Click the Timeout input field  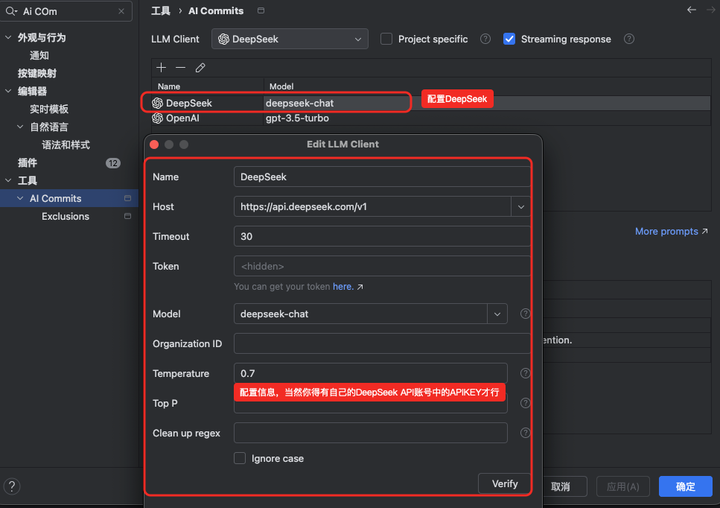click(382, 237)
